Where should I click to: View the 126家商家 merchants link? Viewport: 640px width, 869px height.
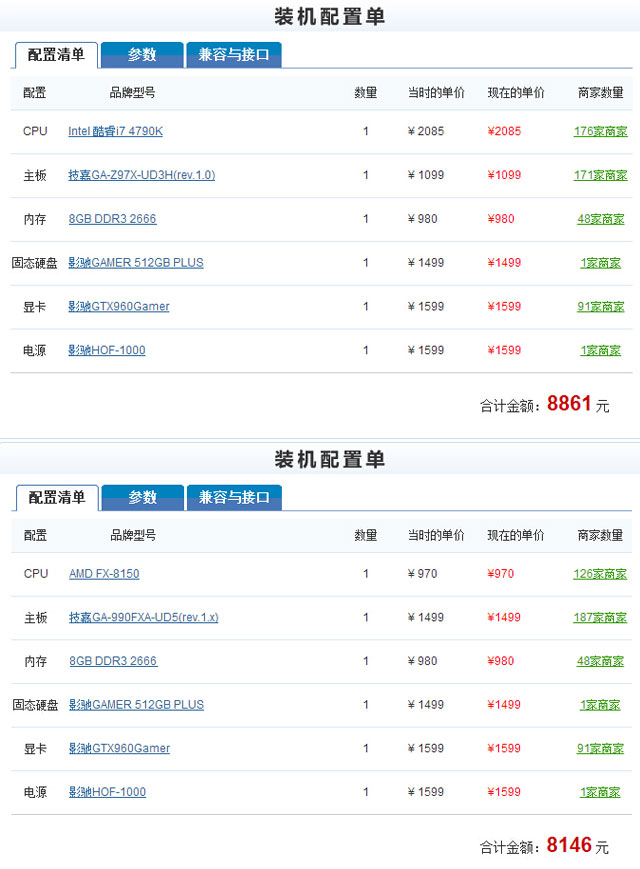click(600, 574)
